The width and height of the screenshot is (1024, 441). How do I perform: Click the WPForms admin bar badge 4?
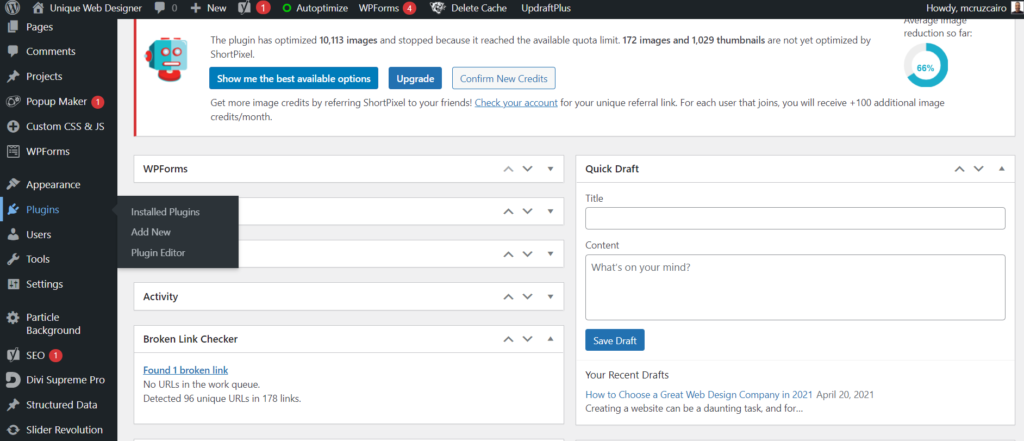point(409,8)
